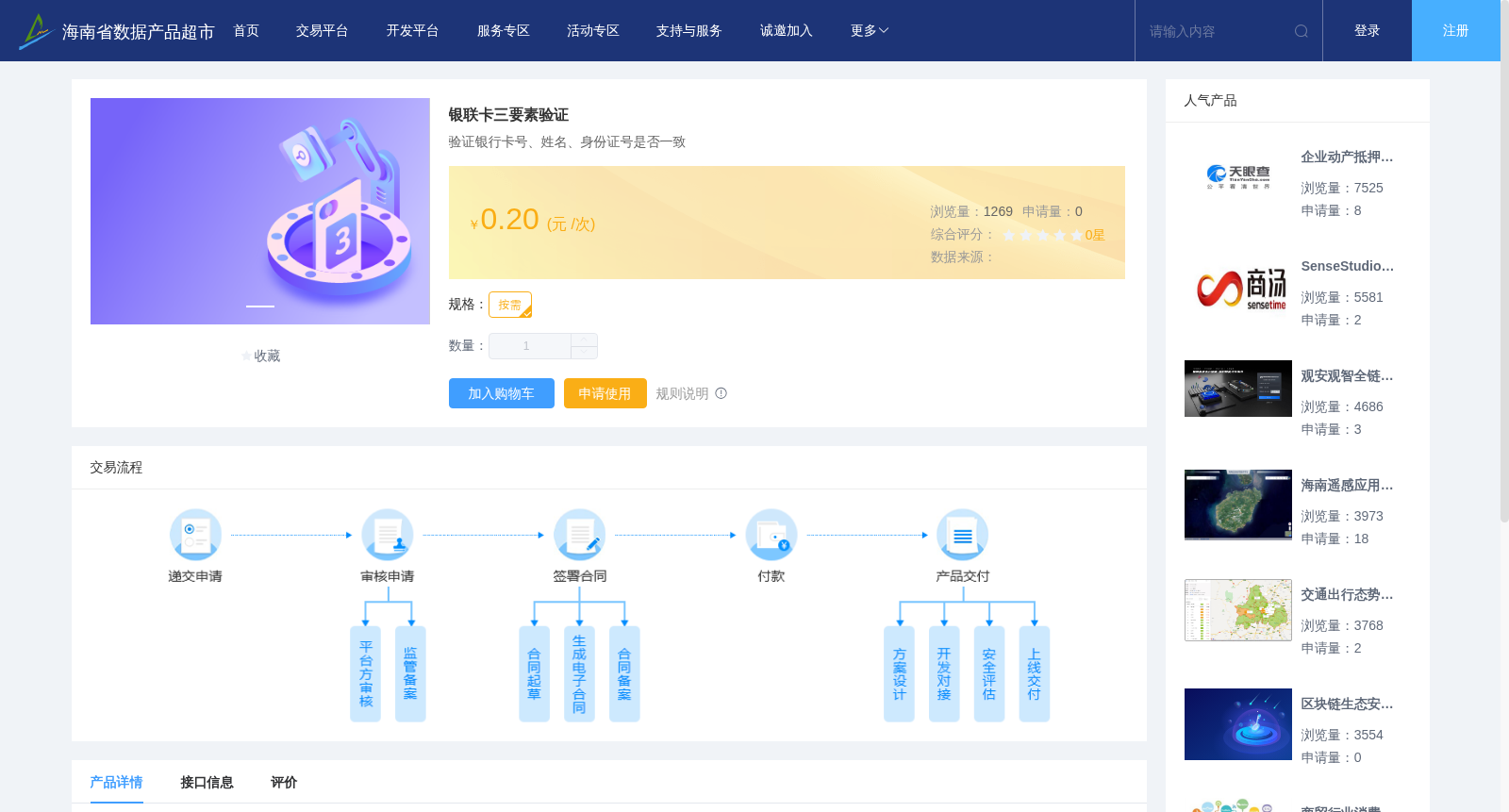Select the 按需 specification option
Image resolution: width=1509 pixels, height=812 pixels.
[510, 305]
